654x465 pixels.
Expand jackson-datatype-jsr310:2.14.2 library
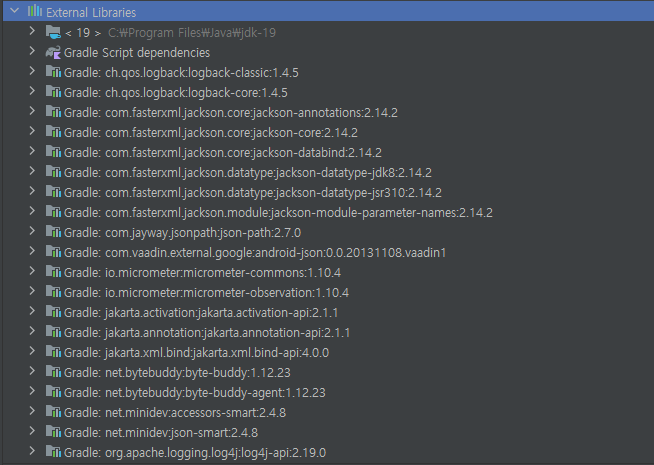[32, 191]
